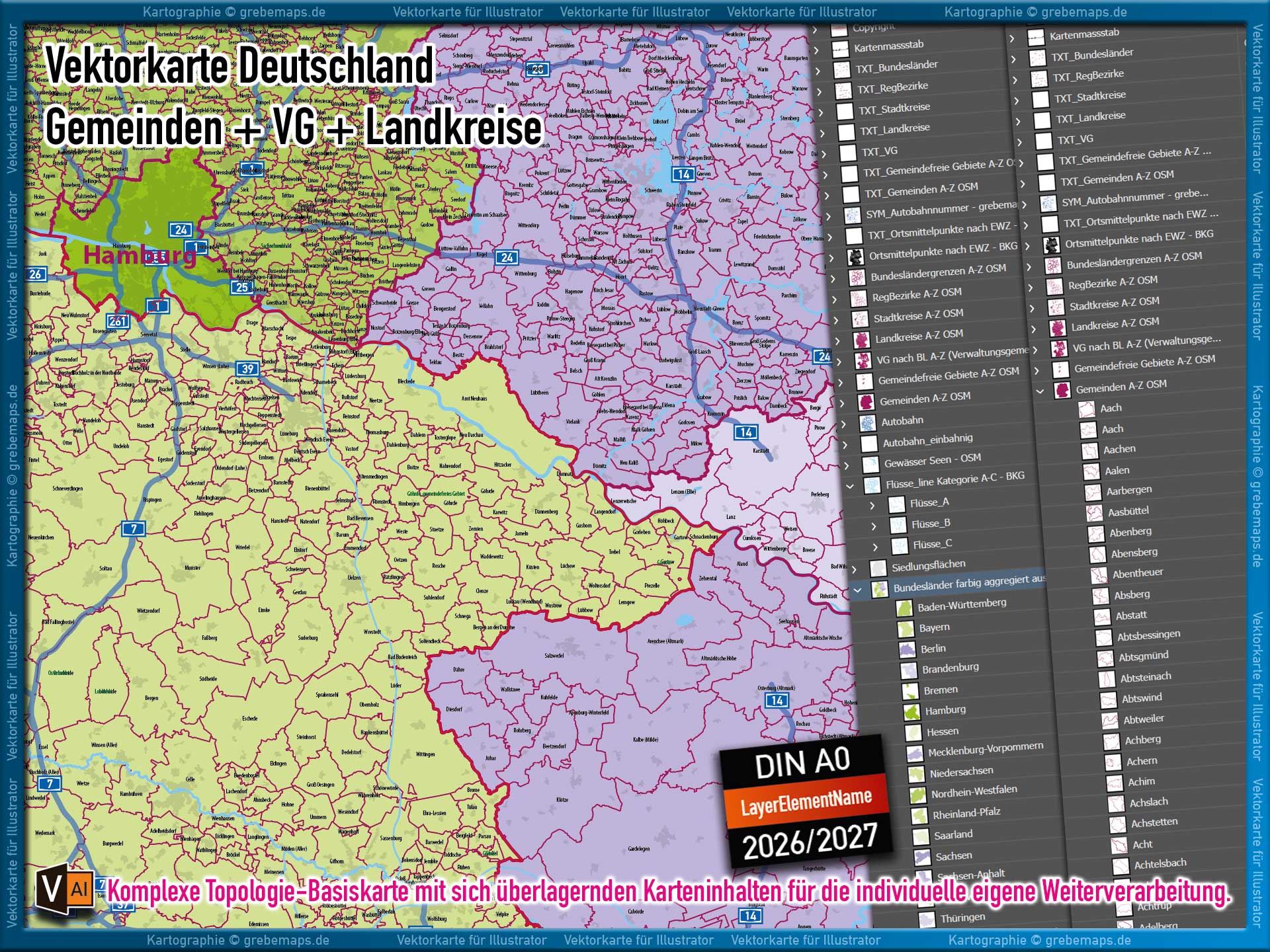Image resolution: width=1270 pixels, height=952 pixels.
Task: Click the Abtsgmünd object thumbnail
Action: 1106,658
